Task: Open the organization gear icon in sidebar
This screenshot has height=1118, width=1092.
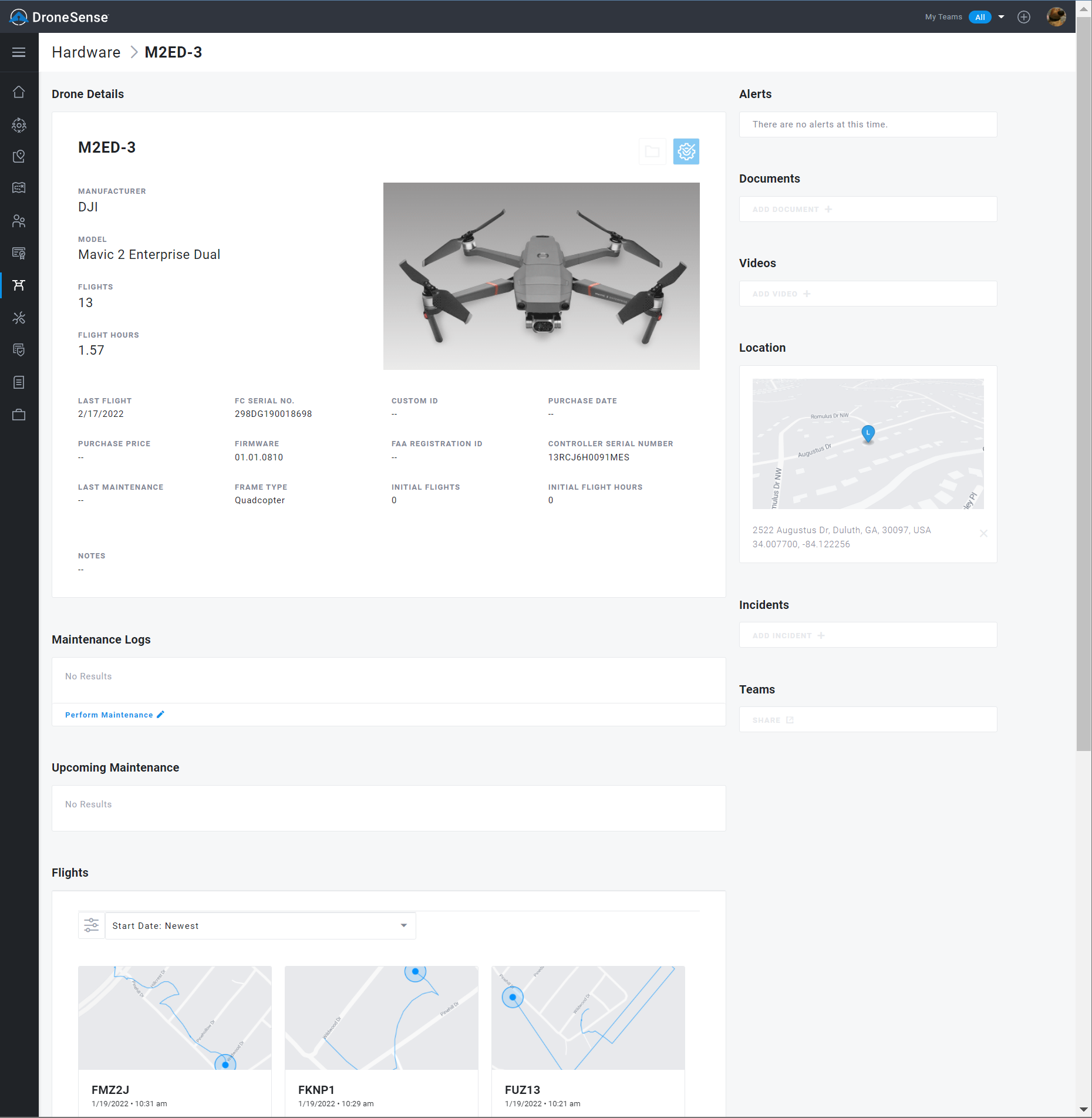Action: [19, 124]
